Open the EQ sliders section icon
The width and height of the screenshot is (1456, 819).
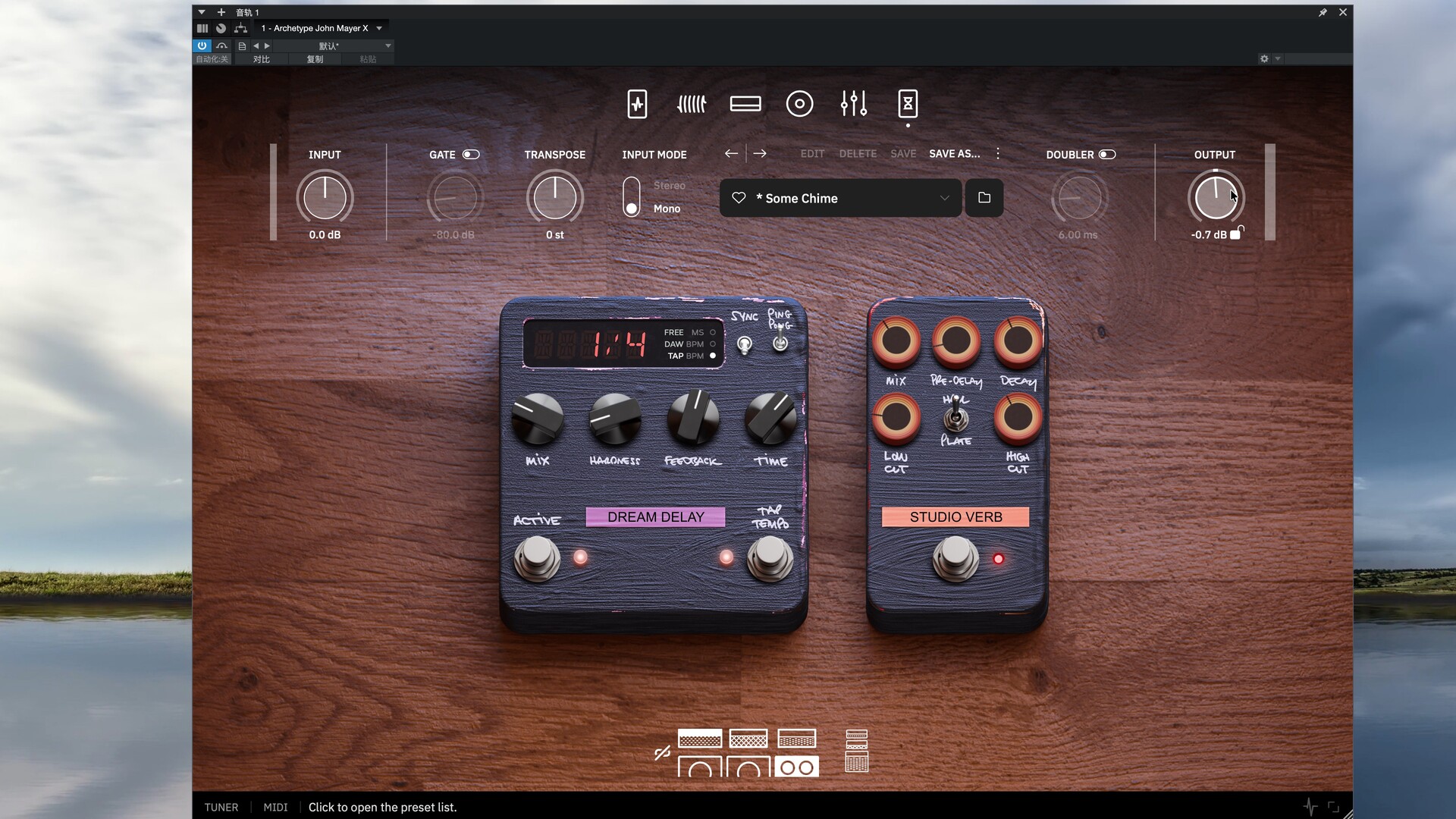[853, 104]
